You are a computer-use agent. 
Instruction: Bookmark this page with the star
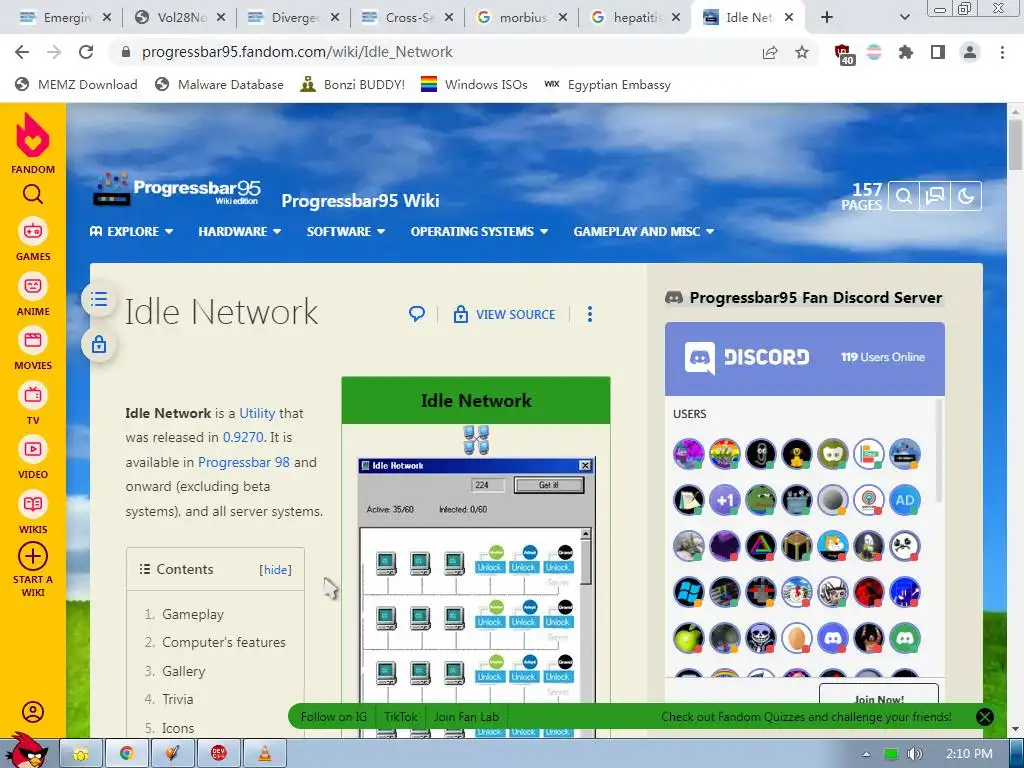coord(802,52)
